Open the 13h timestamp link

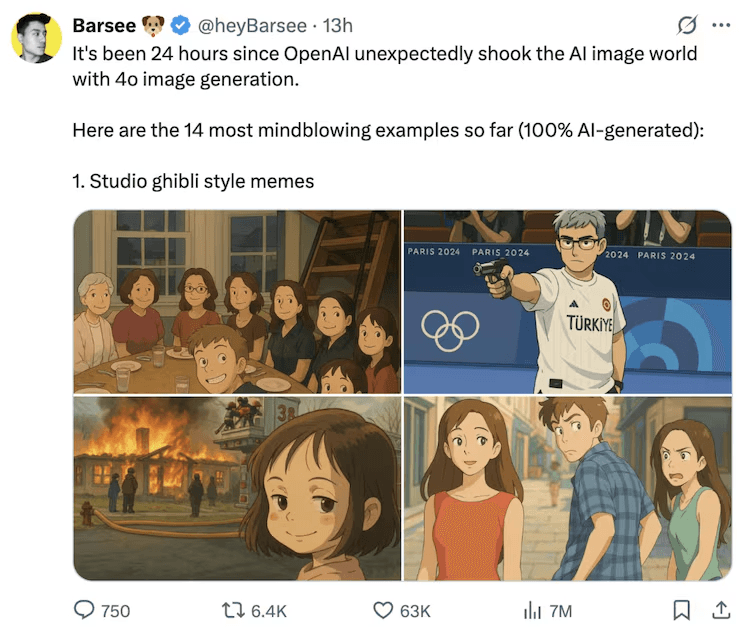pos(338,25)
